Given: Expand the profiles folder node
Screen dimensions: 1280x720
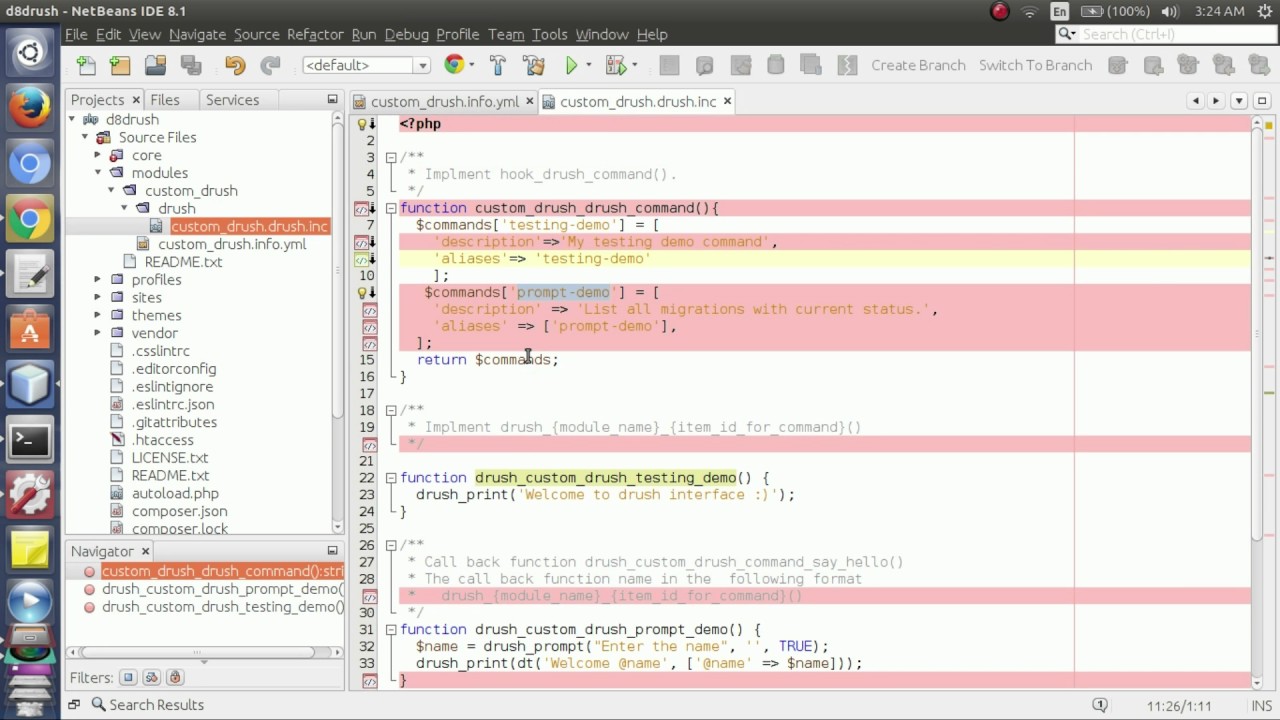Looking at the screenshot, I should tap(98, 280).
